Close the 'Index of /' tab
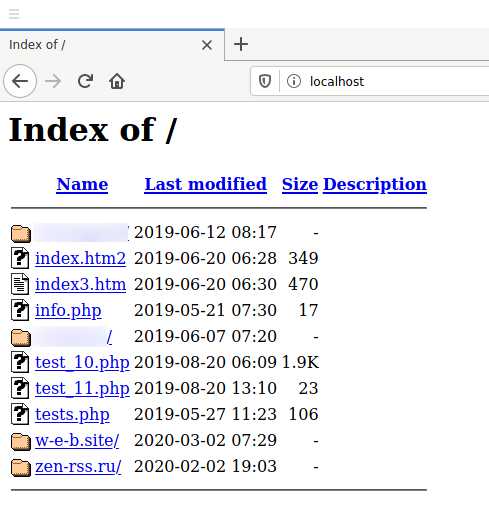The image size is (489, 509). tap(207, 45)
